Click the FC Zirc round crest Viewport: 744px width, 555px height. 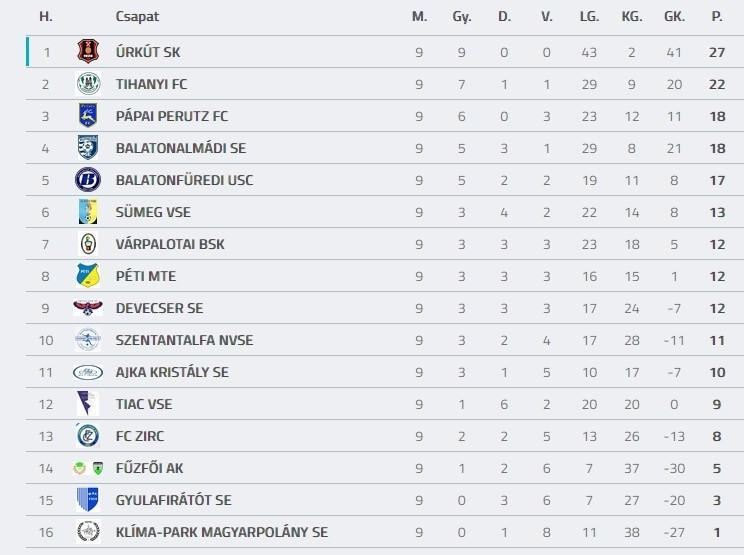click(x=88, y=436)
